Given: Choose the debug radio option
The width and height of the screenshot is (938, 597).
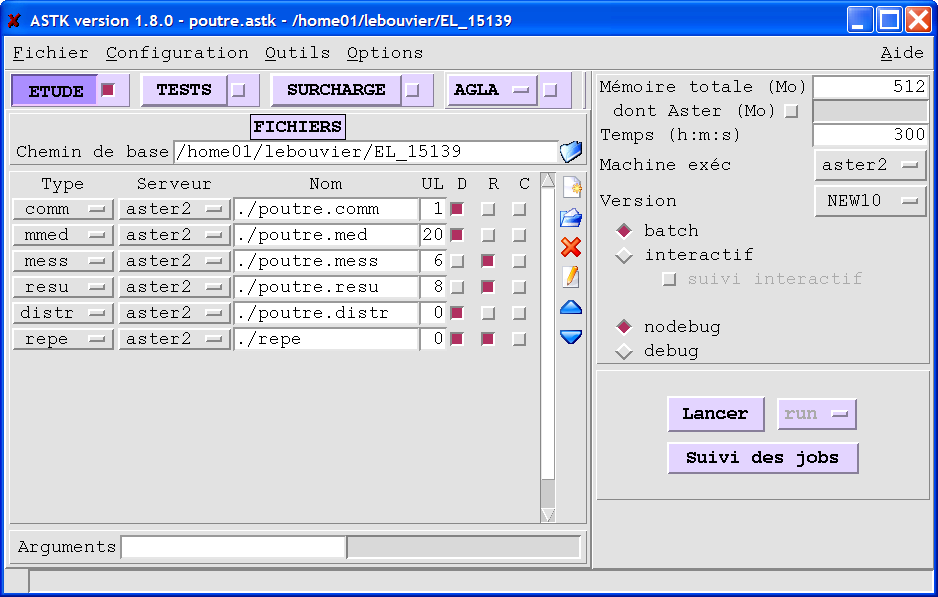Looking at the screenshot, I should click(624, 351).
